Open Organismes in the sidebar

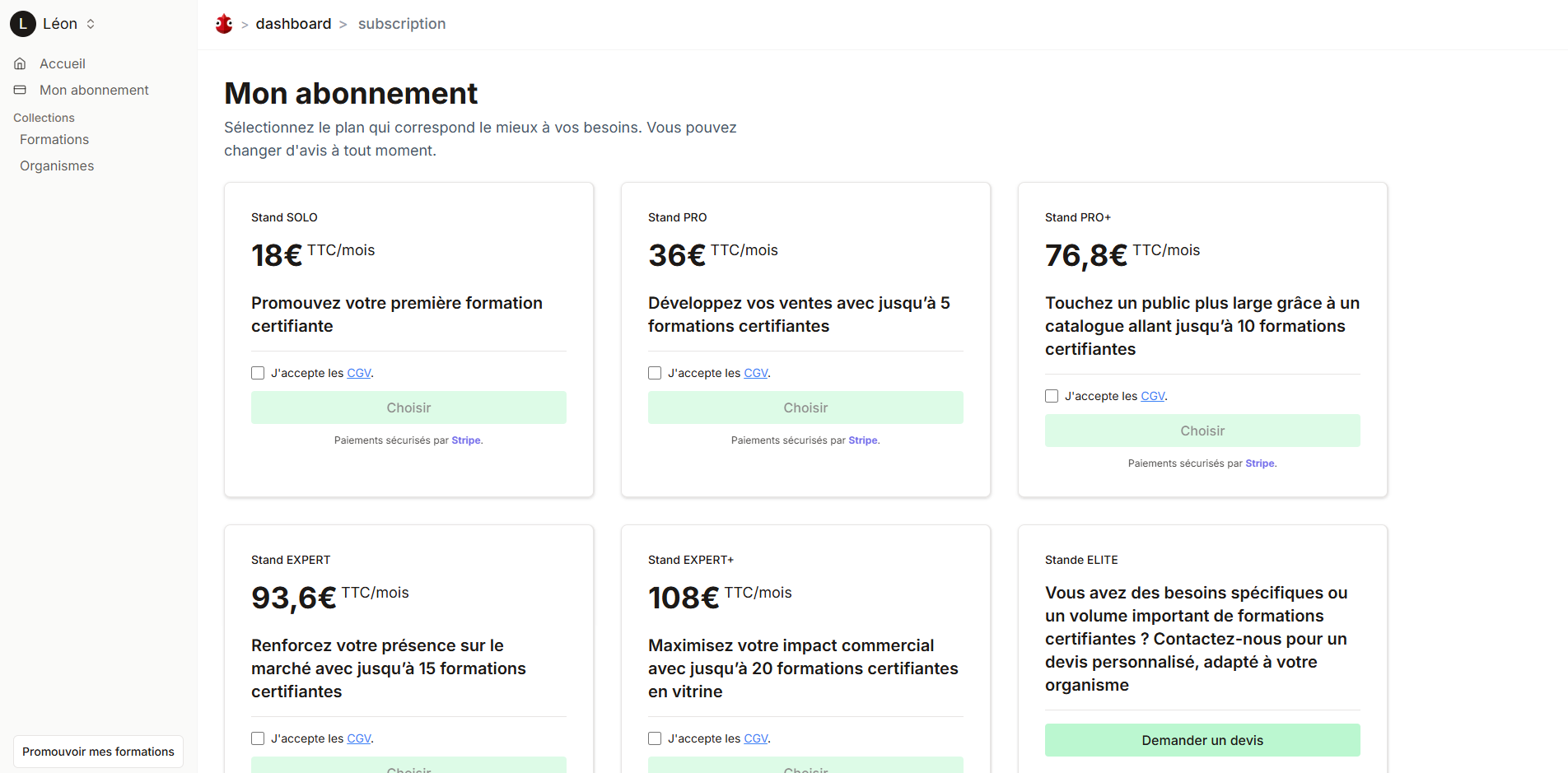57,166
